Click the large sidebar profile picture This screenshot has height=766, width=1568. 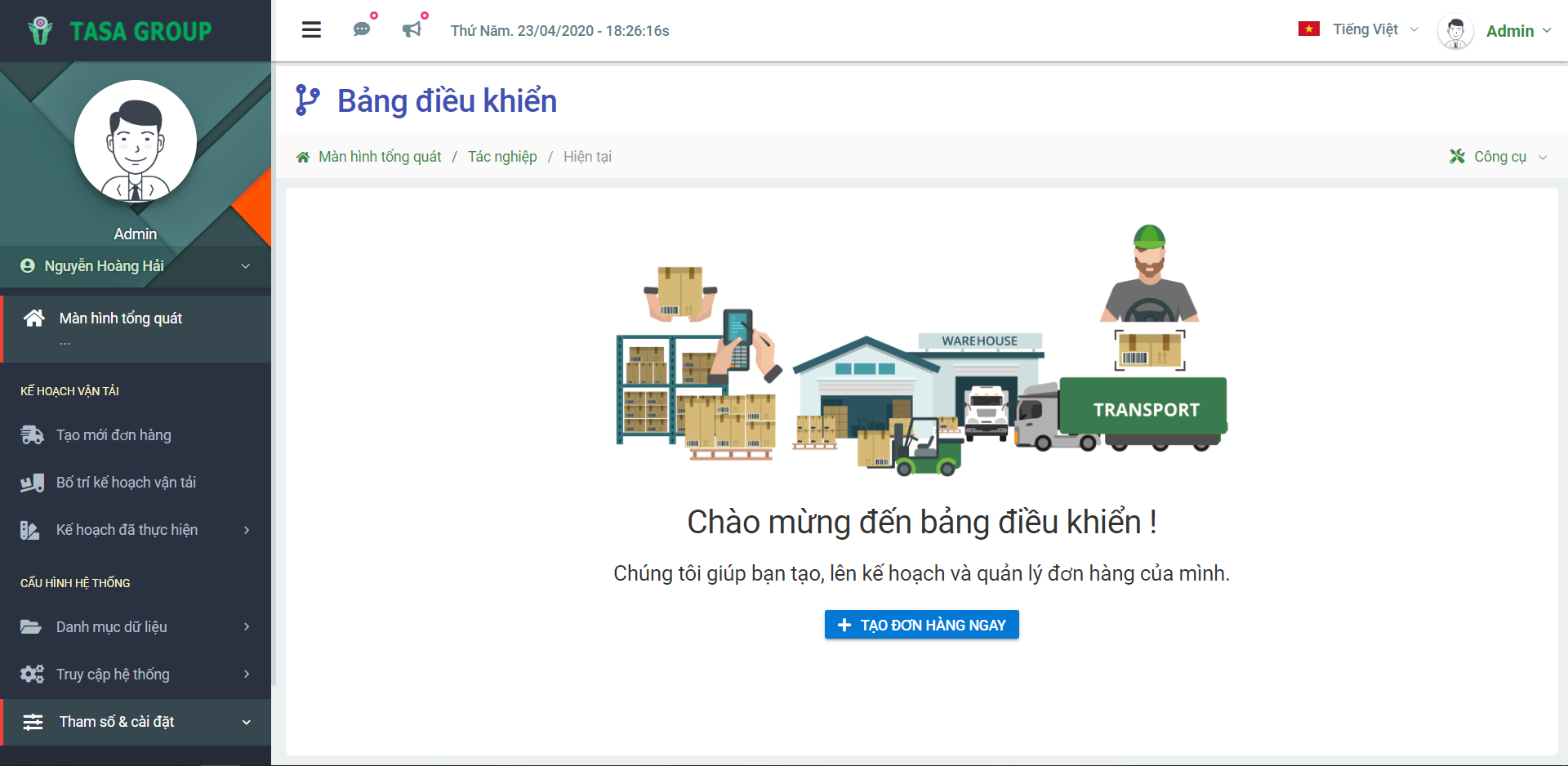point(136,141)
